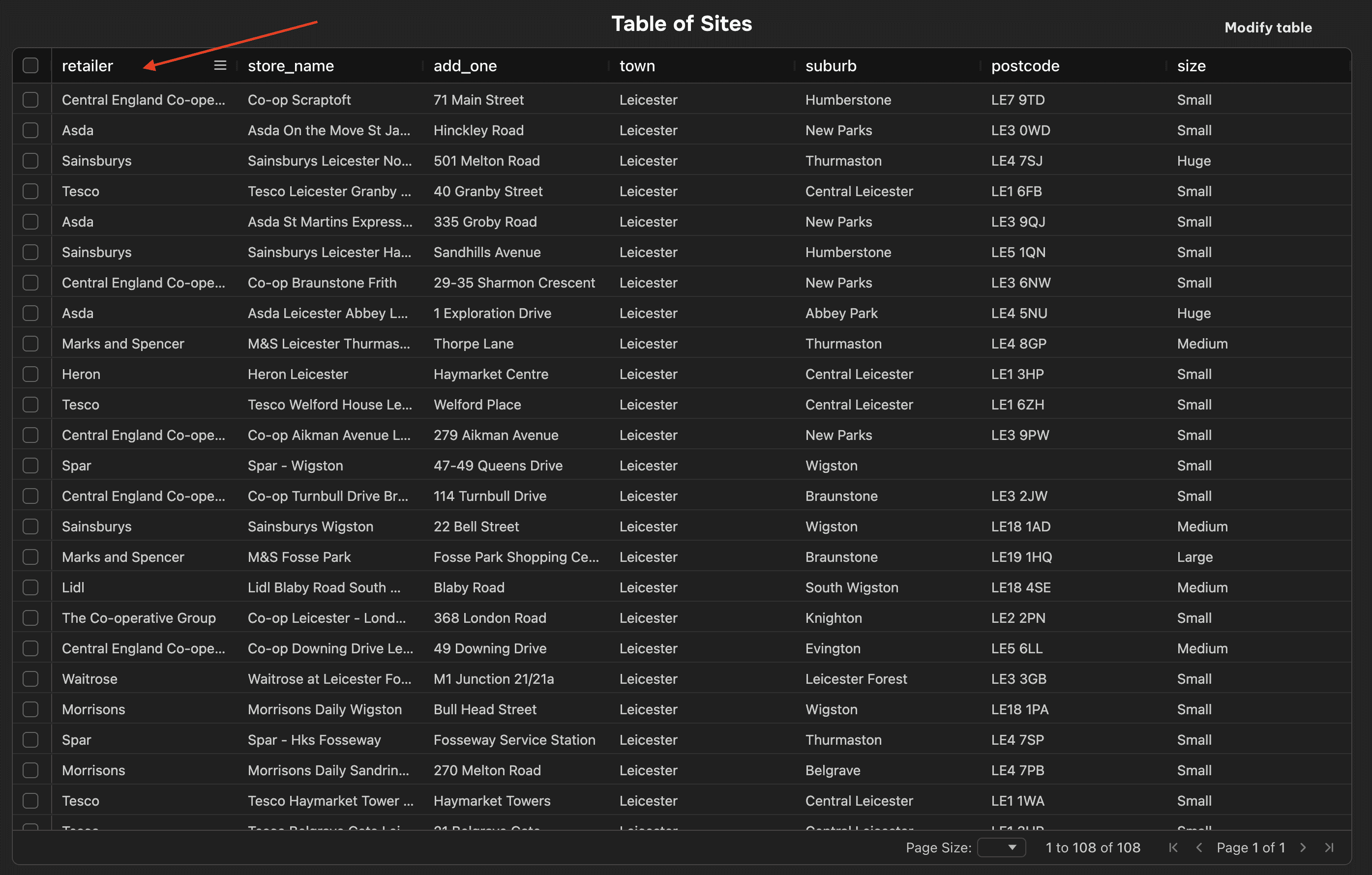Image resolution: width=1372 pixels, height=875 pixels.
Task: Select the cell 'Hinckley Road'
Action: [x=478, y=130]
